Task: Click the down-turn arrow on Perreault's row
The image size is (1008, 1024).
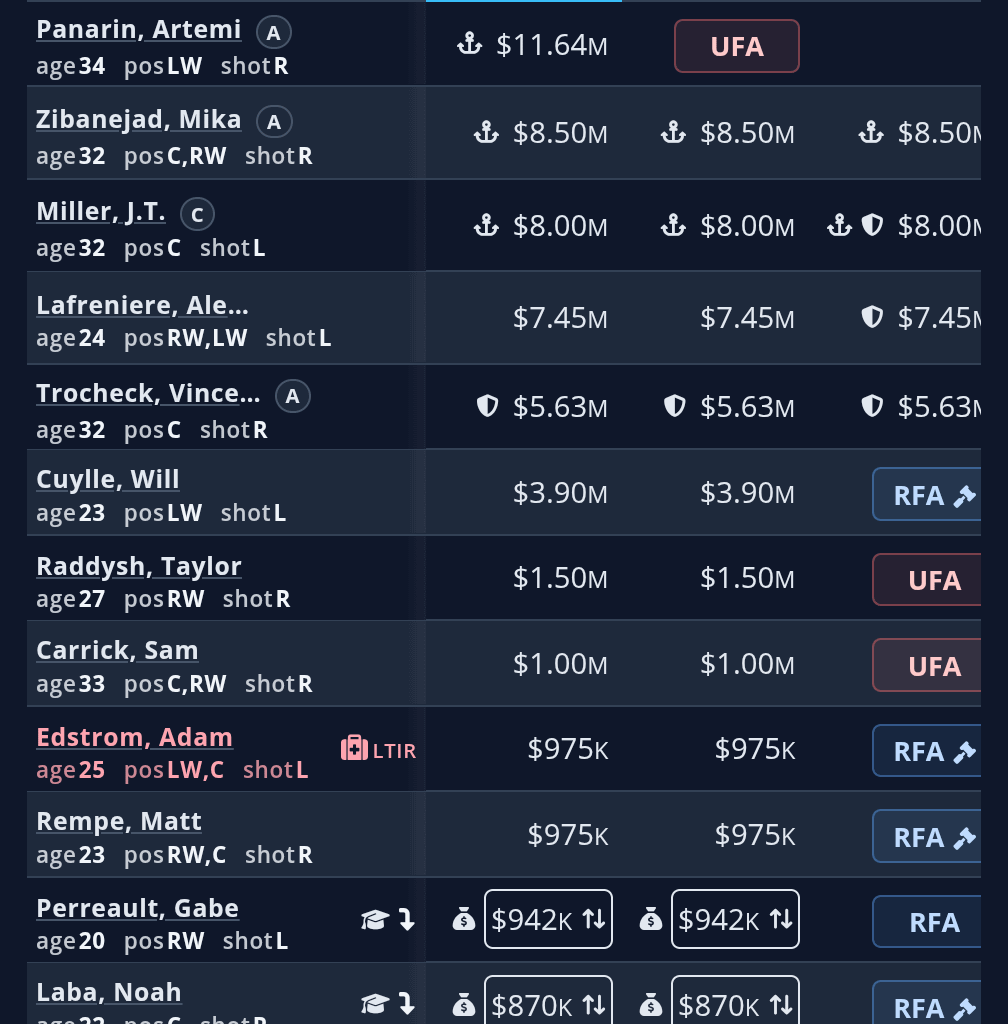Action: coord(407,920)
